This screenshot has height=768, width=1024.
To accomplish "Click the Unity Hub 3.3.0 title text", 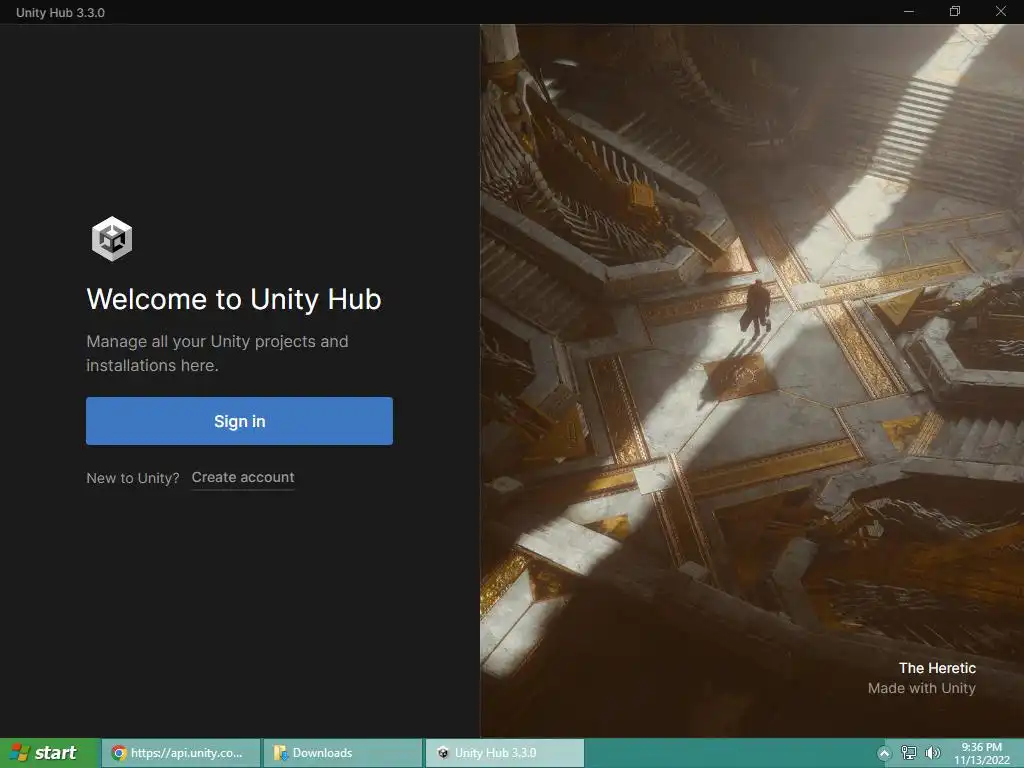I will click(60, 12).
